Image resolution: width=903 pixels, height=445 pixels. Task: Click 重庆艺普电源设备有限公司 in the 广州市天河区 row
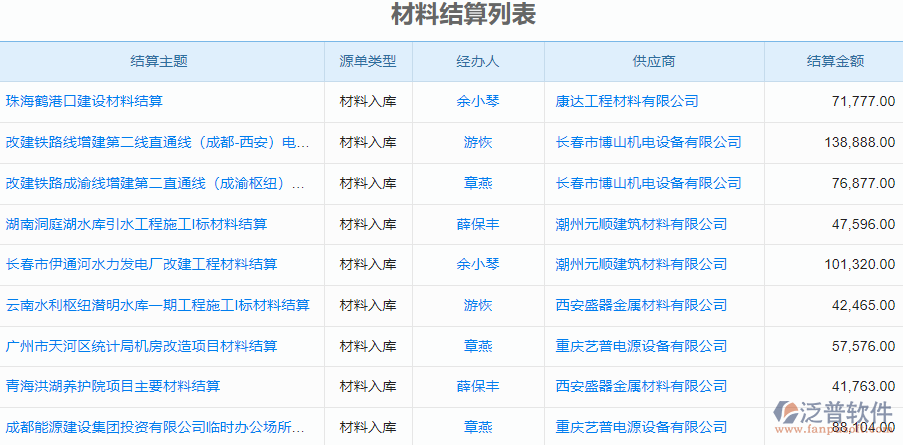coord(641,346)
